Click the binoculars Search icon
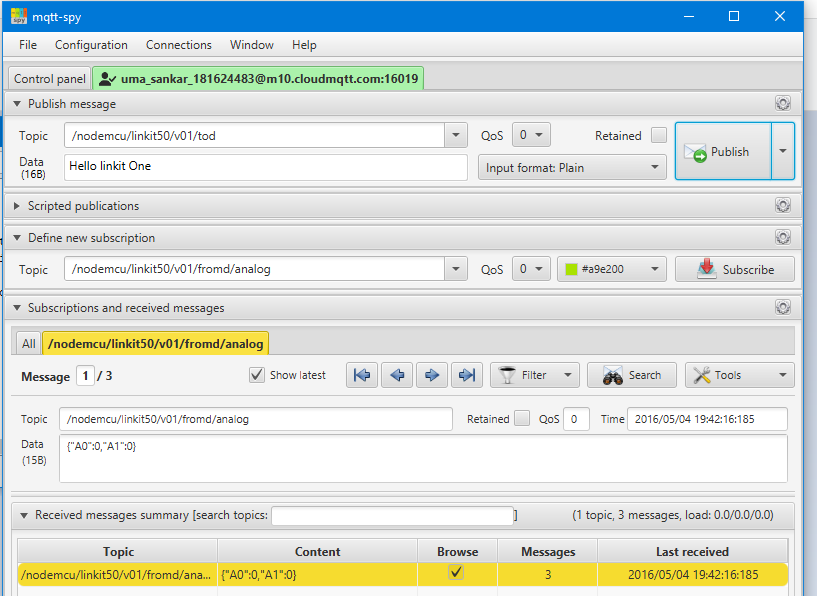Viewport: 817px width, 596px height. point(613,375)
